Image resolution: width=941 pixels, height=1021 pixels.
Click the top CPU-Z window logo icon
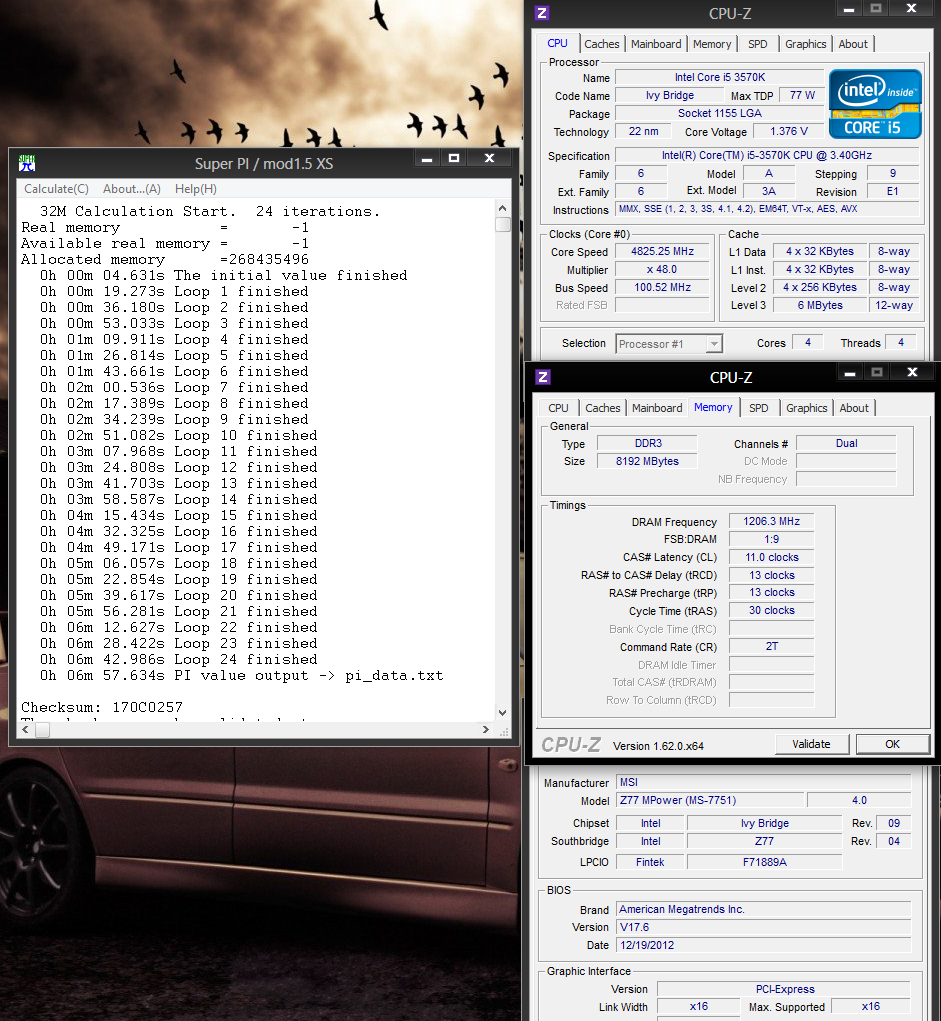coord(542,12)
